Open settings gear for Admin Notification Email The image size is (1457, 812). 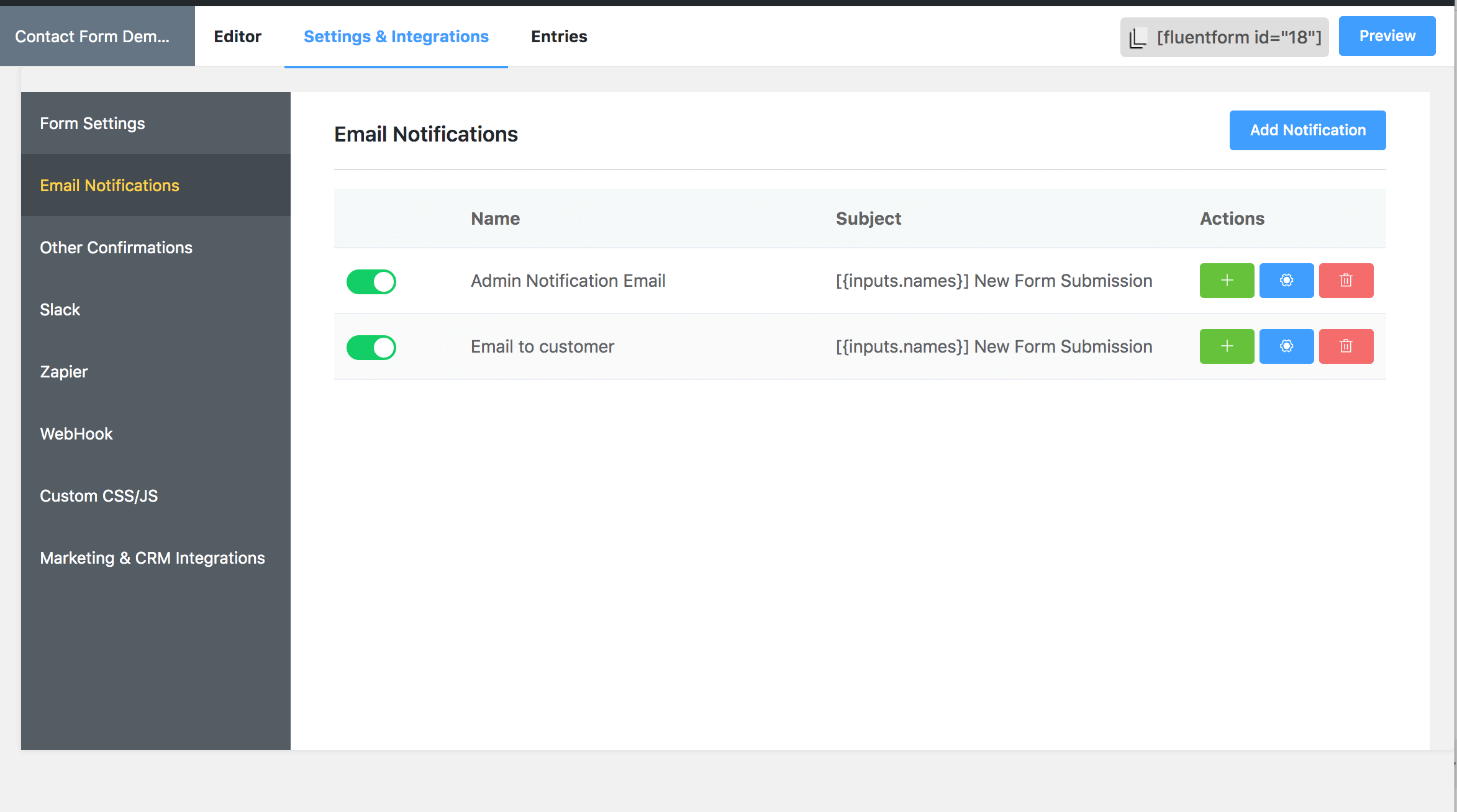[x=1286, y=281]
